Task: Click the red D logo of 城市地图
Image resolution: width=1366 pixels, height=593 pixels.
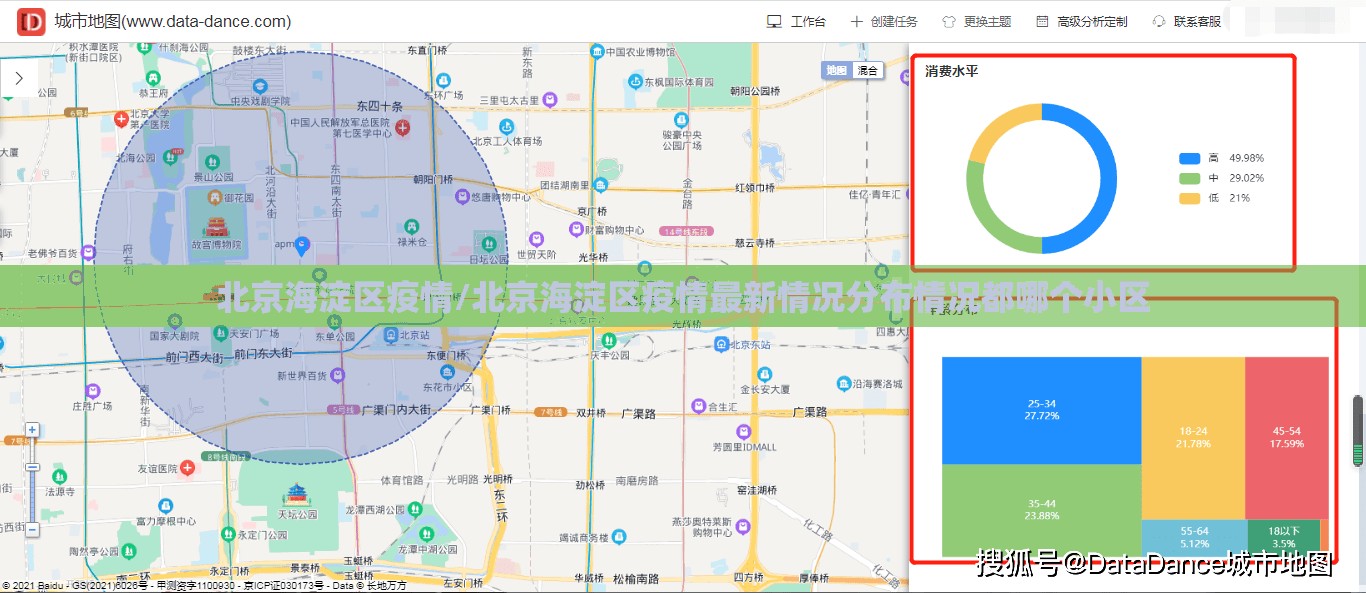Action: click(x=31, y=22)
